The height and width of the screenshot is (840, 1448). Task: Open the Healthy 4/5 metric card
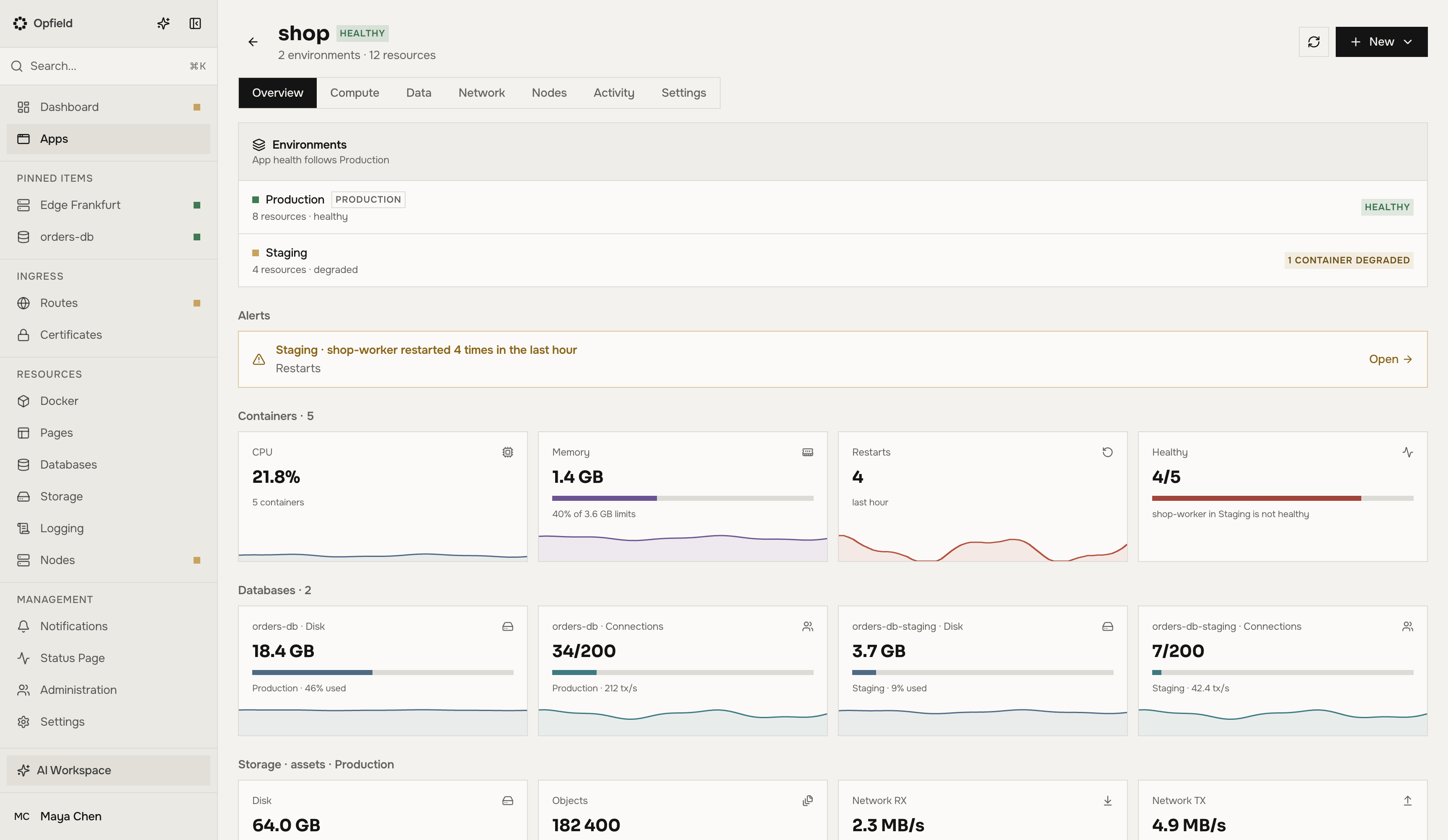1283,497
